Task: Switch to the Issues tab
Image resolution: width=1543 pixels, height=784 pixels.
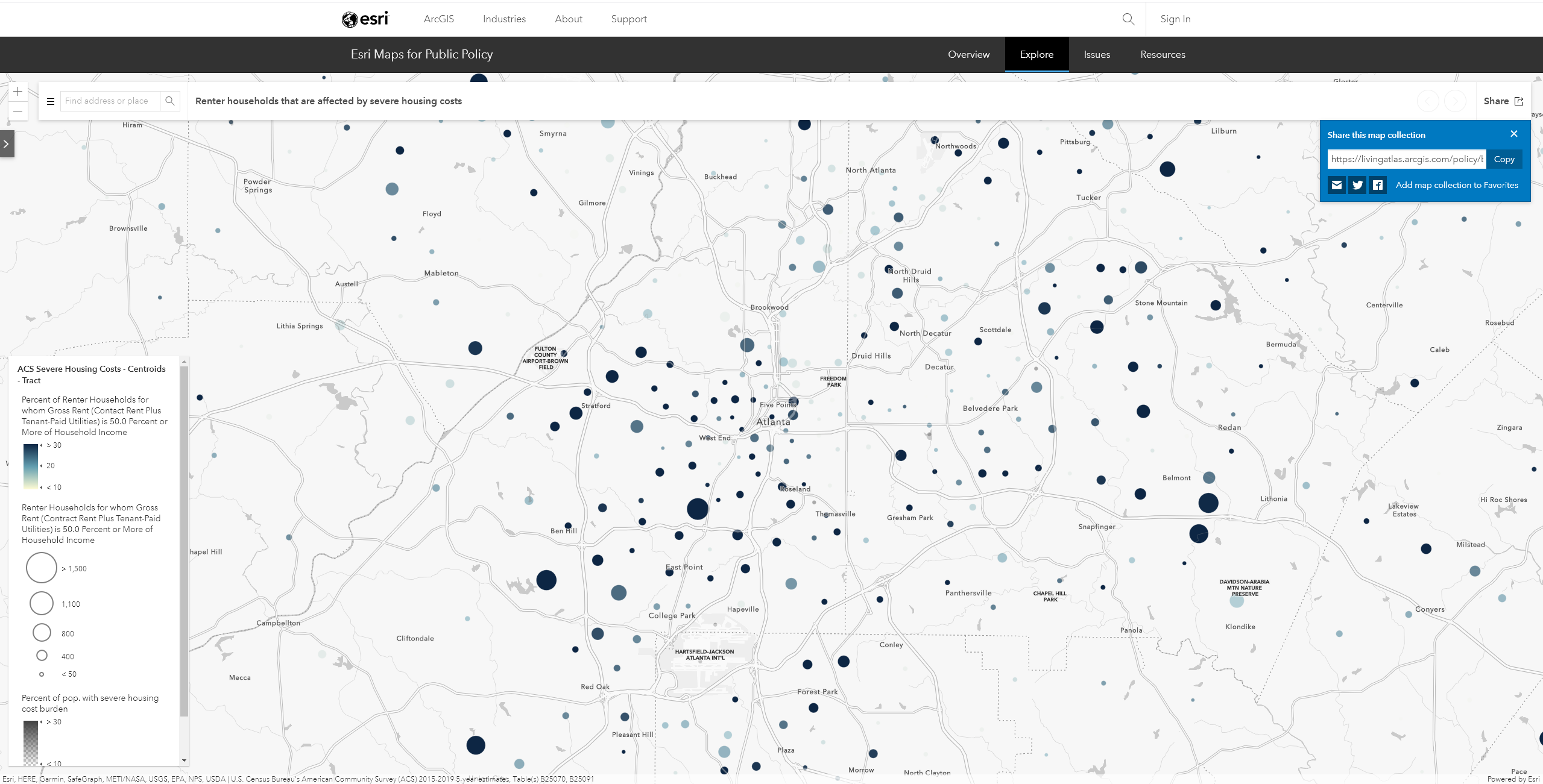Action: (1096, 55)
